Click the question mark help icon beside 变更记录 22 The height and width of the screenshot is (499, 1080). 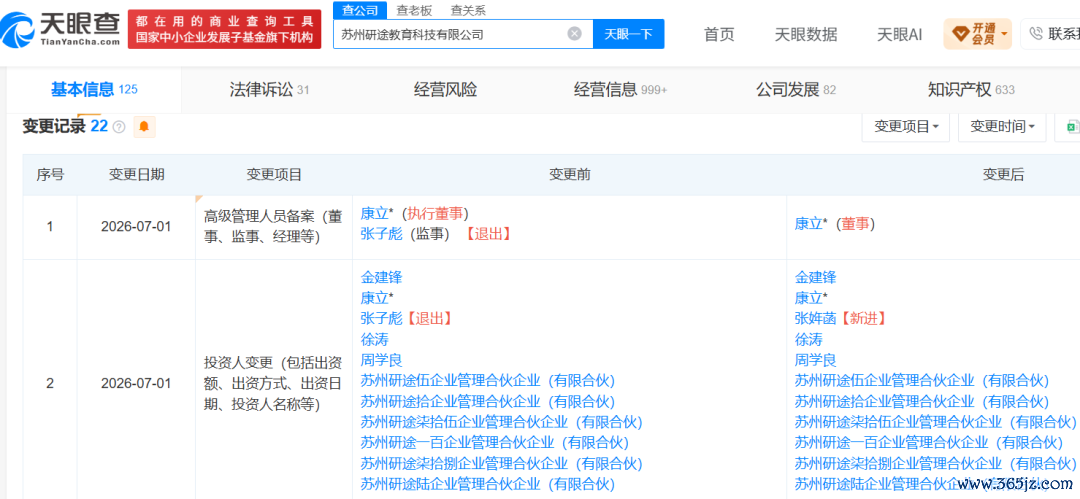[119, 127]
